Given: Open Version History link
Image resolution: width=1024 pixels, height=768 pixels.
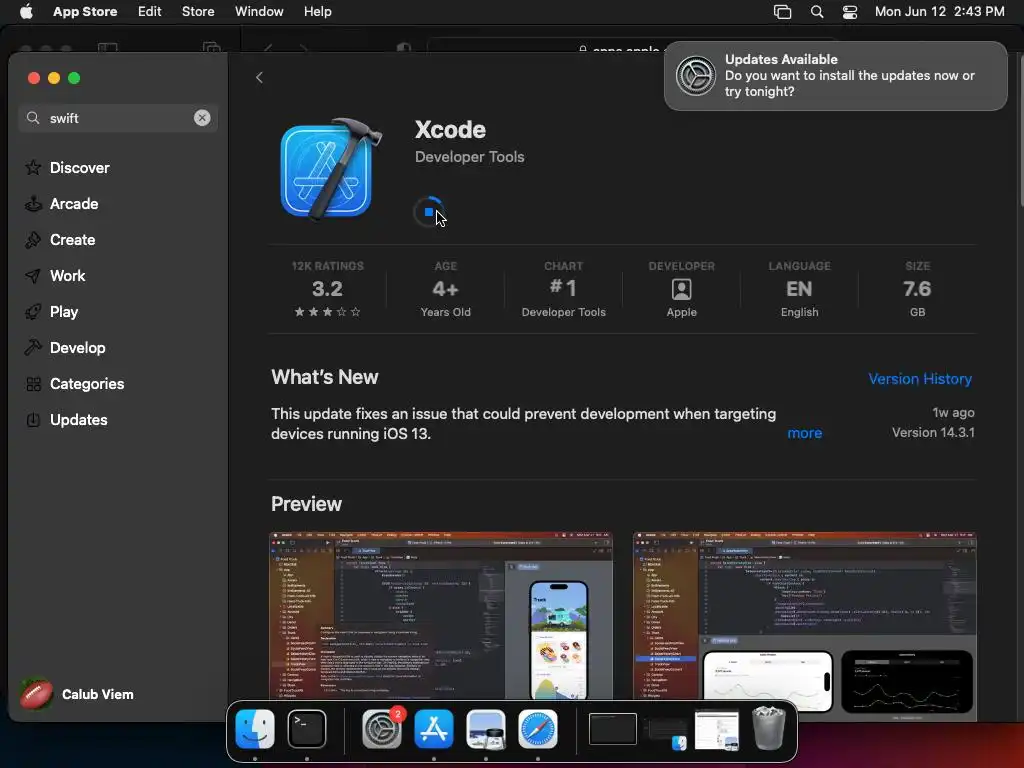Looking at the screenshot, I should coord(920,379).
